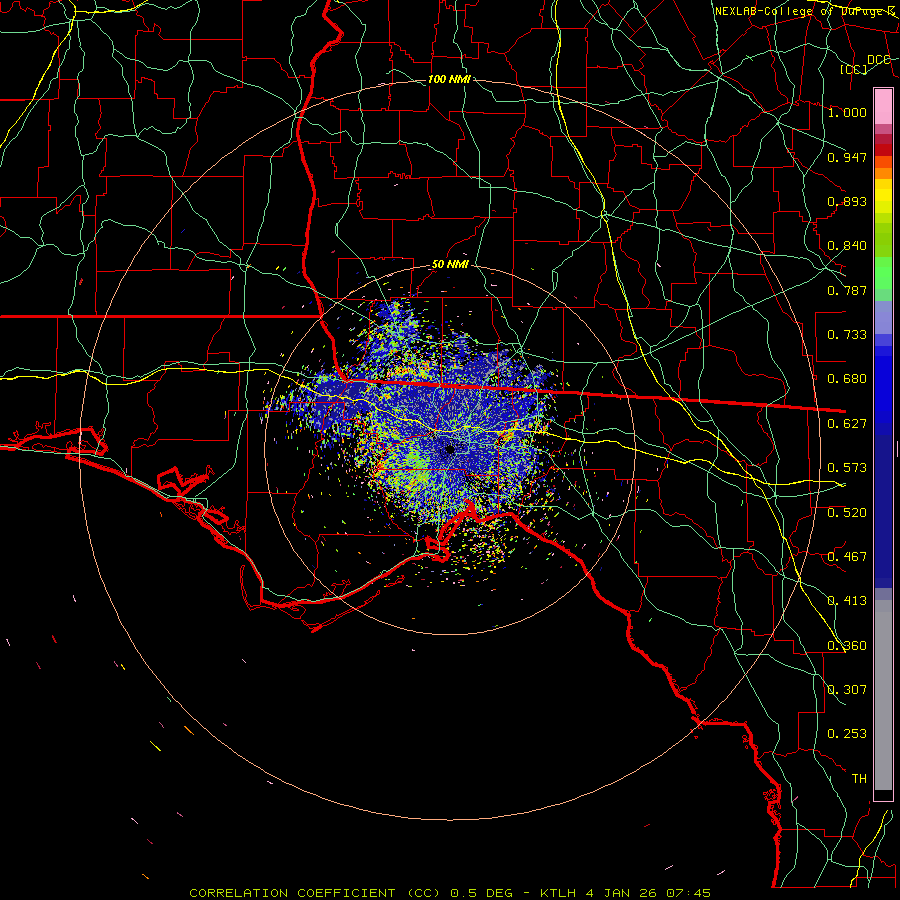Click the 1.000 value on the color scale

[847, 112]
